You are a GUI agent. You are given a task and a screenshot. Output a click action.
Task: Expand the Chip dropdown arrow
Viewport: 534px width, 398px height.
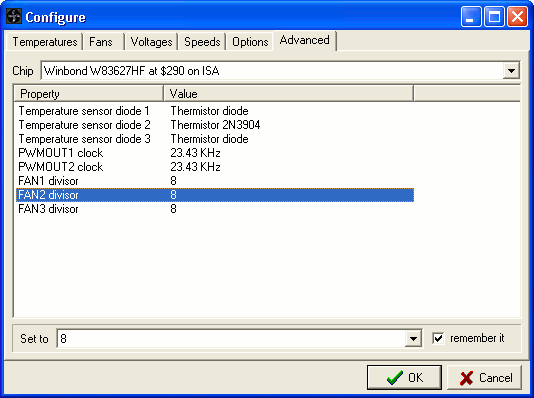coord(511,71)
